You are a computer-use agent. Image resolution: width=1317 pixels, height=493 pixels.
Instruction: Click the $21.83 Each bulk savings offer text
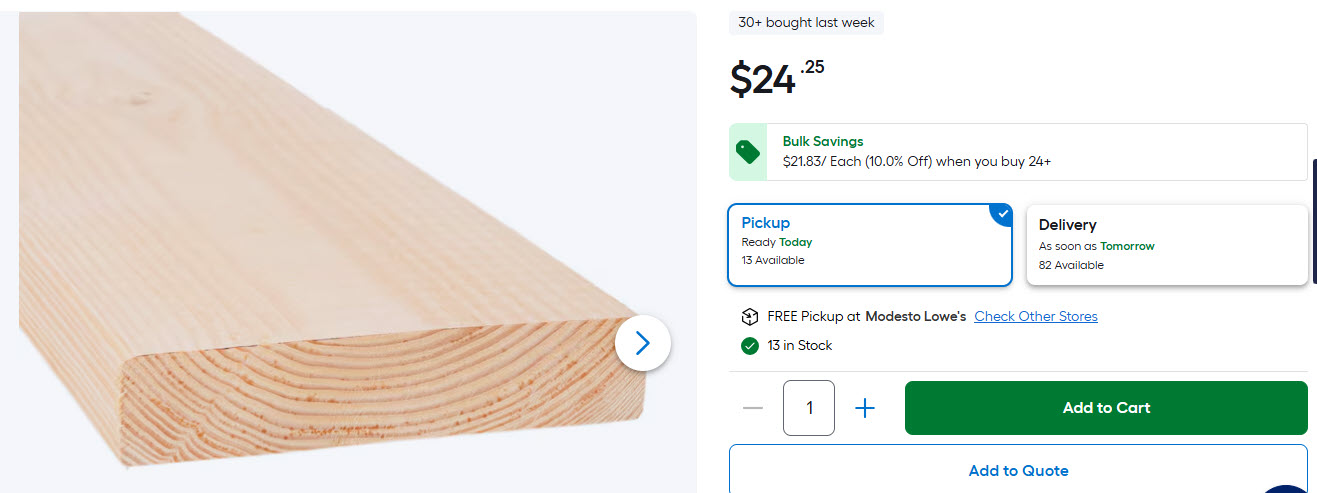point(916,161)
